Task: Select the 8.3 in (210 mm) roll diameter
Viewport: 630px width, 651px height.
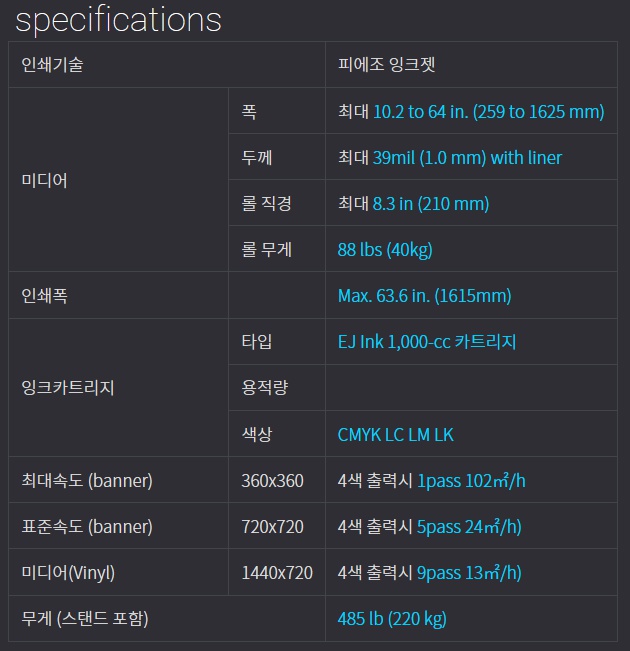Action: [x=431, y=204]
